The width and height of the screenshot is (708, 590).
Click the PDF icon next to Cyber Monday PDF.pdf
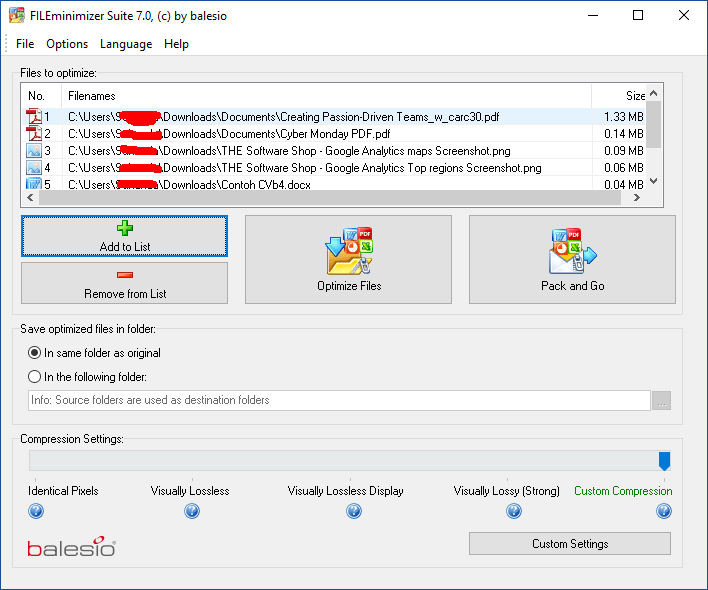[33, 134]
